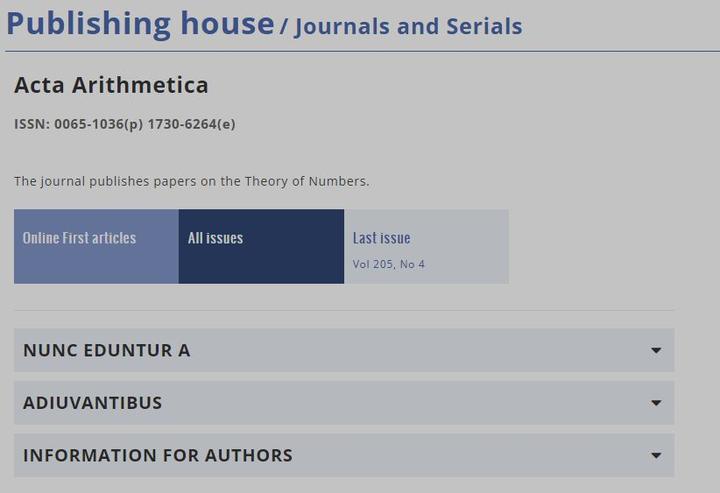This screenshot has height=493, width=720.
Task: Expand the INFORMATION FOR AUTHORS heading
Action: [x=158, y=456]
